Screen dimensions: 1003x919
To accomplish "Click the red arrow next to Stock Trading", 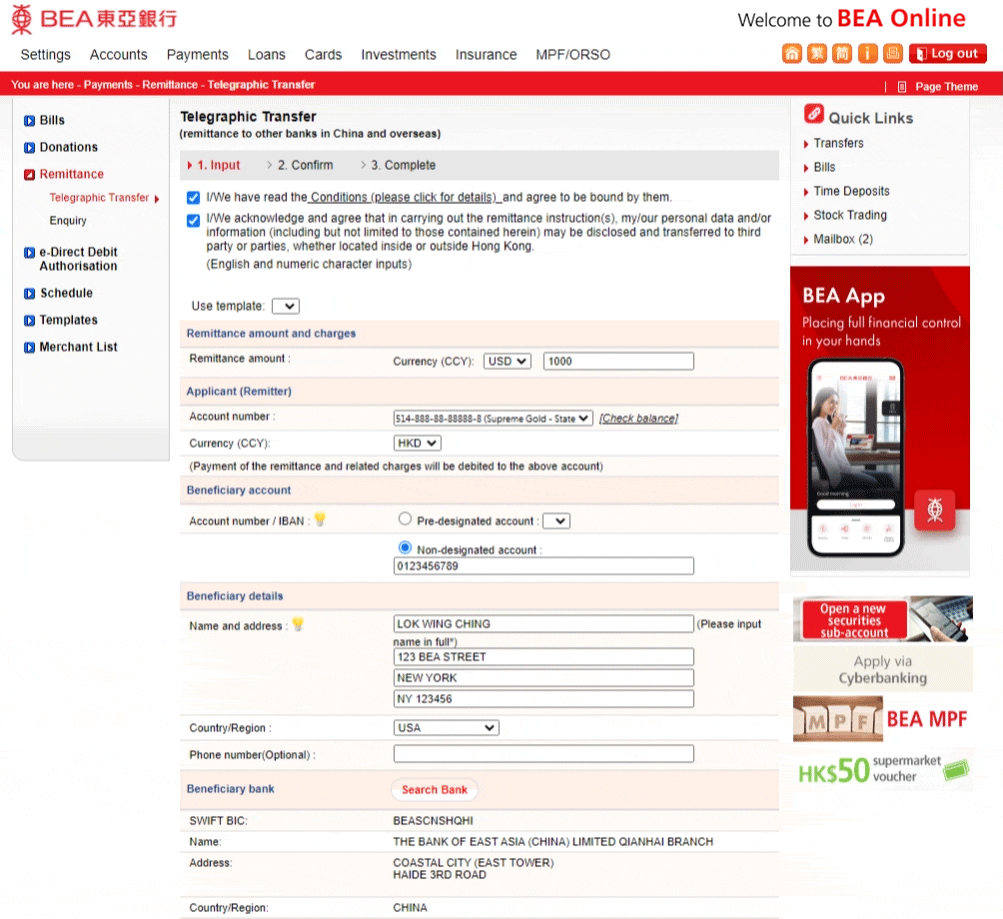I will 806,216.
